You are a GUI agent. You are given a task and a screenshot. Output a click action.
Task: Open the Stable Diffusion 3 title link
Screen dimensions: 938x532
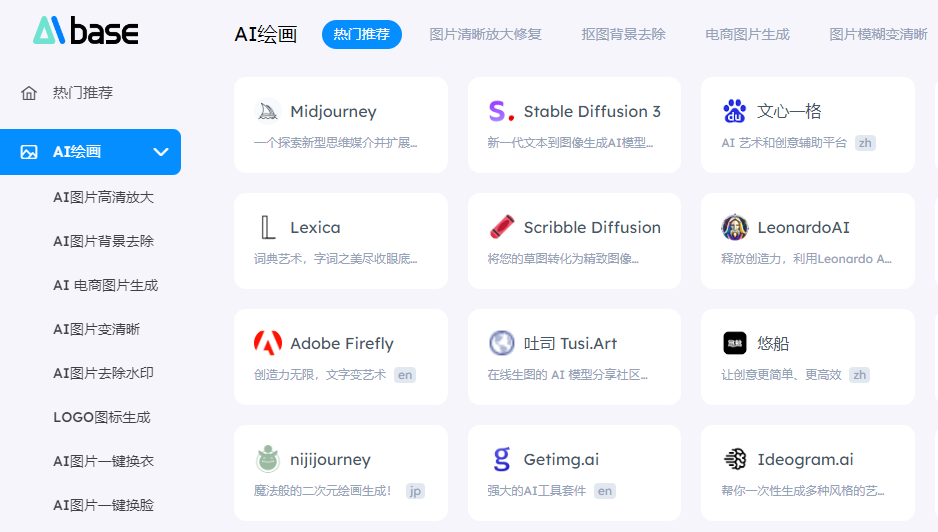[592, 111]
